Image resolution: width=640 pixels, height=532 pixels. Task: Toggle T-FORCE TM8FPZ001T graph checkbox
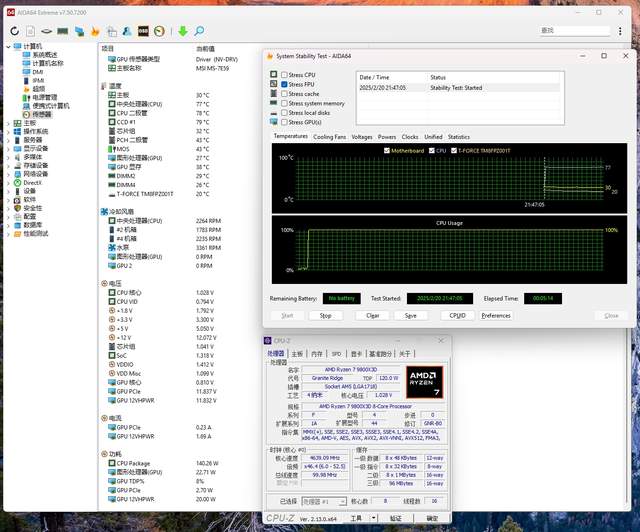[453, 151]
